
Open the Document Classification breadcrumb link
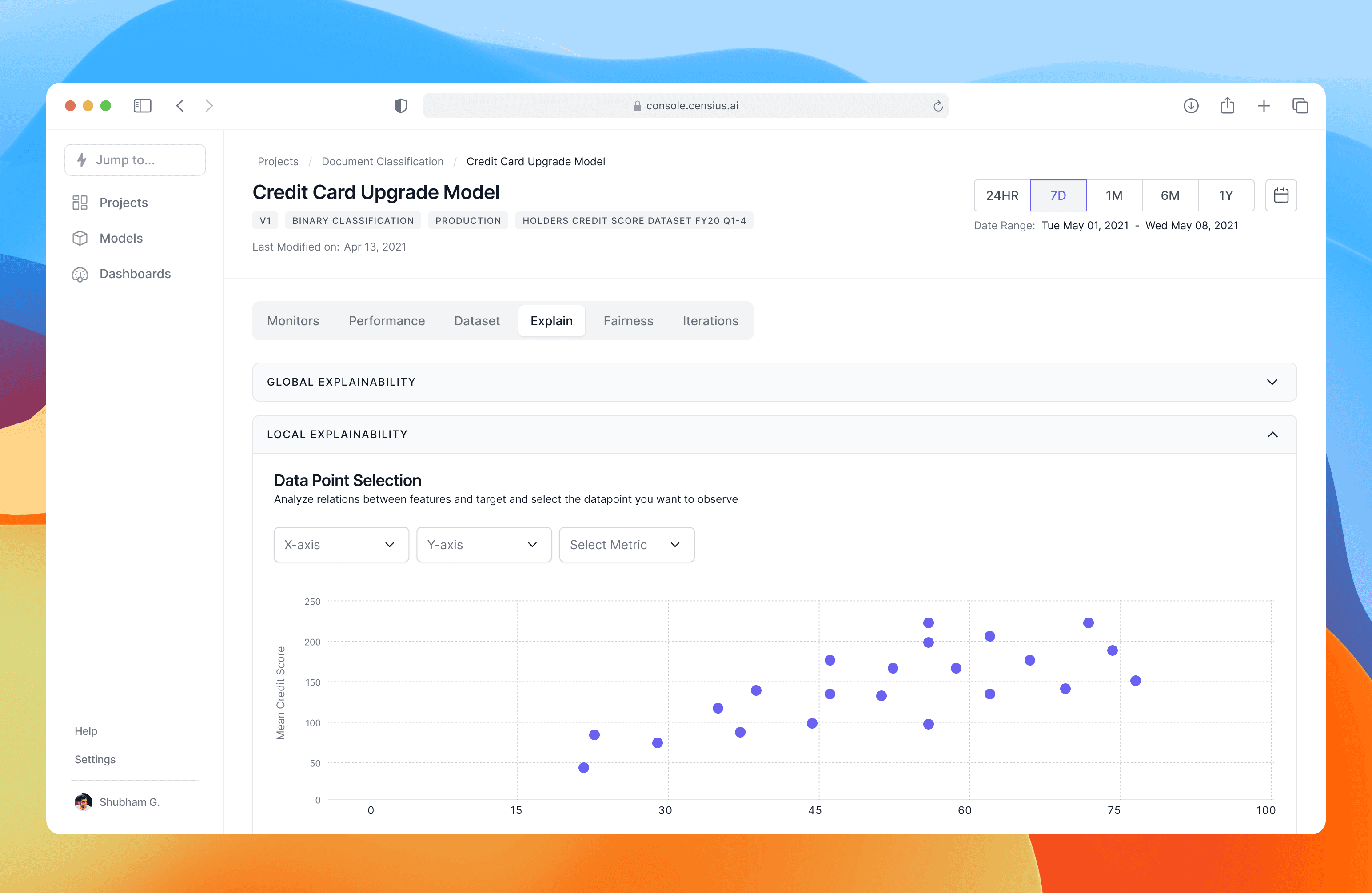[x=382, y=161]
